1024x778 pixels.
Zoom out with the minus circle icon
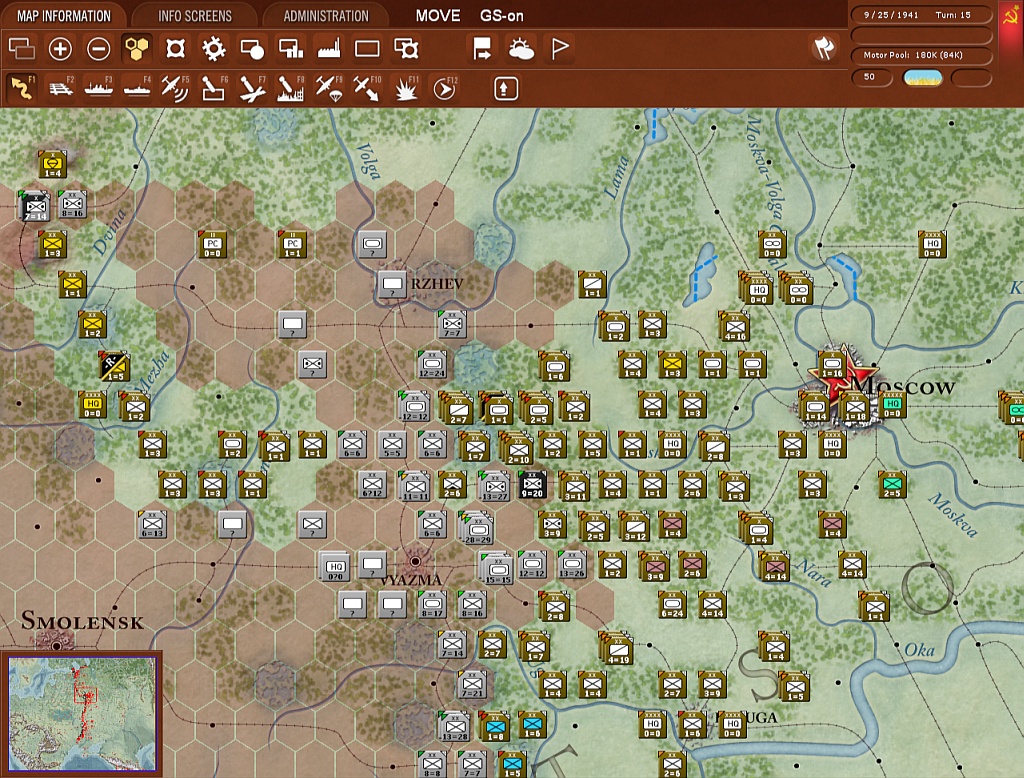tap(99, 48)
